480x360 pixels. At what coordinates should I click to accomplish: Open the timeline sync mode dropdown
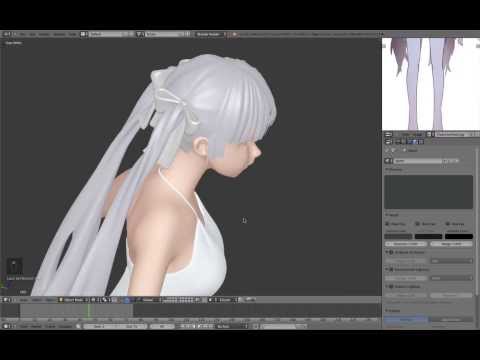point(232,326)
